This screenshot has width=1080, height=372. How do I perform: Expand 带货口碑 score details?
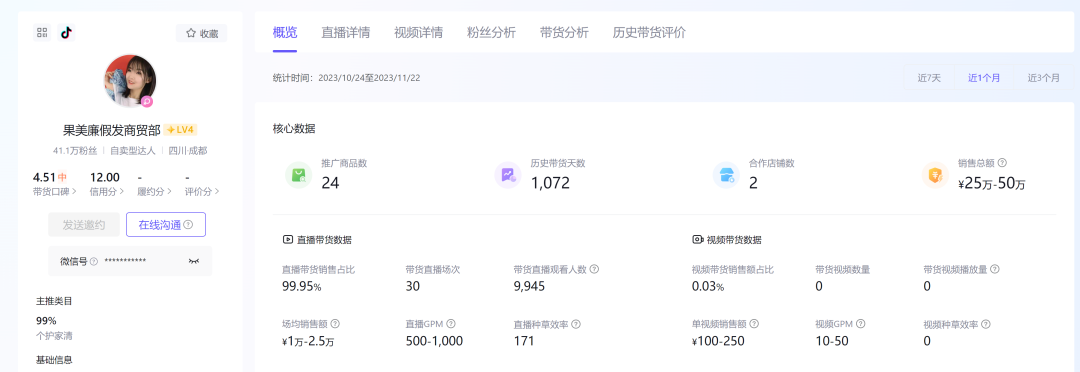click(x=54, y=192)
